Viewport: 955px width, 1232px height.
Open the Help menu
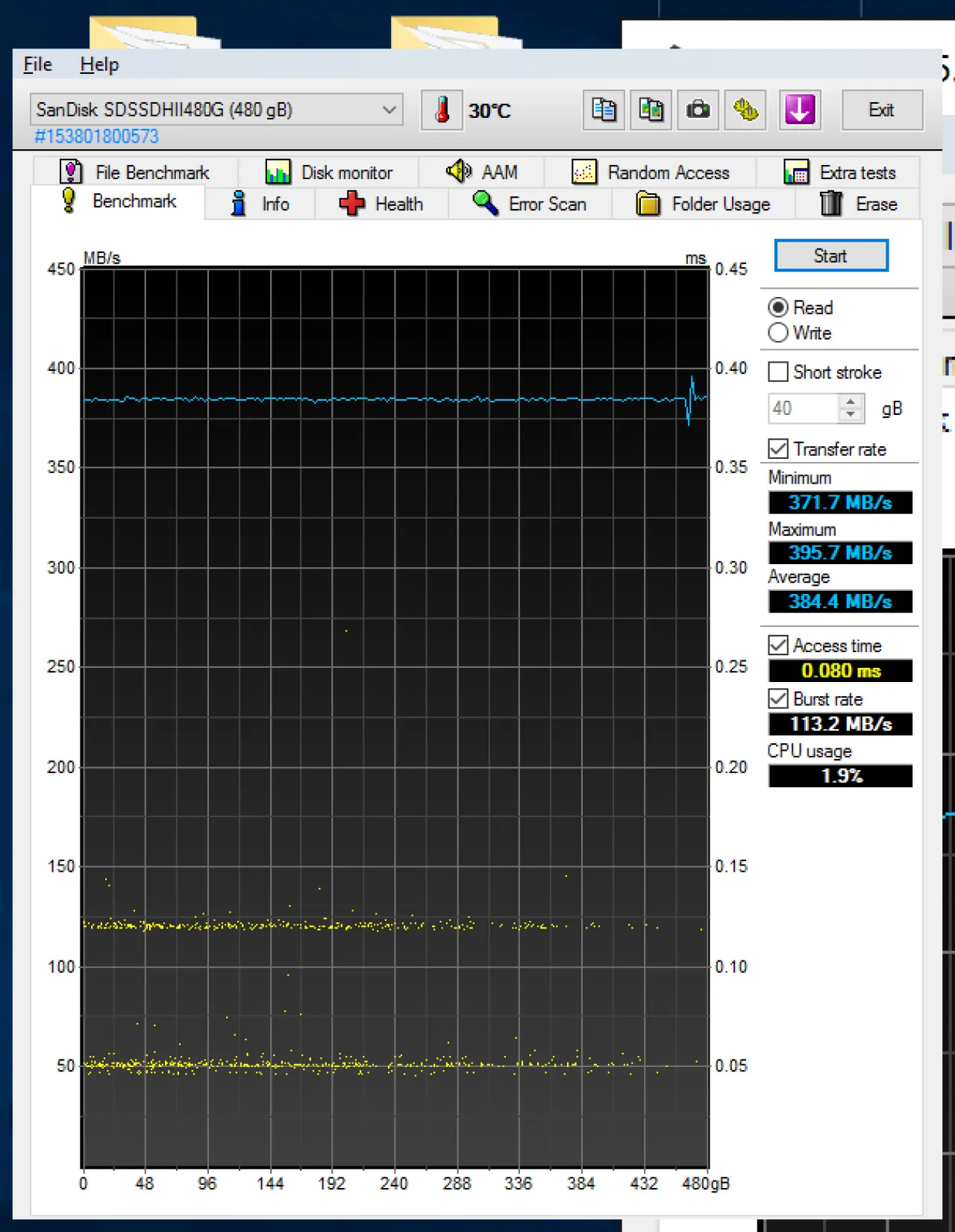tap(99, 65)
